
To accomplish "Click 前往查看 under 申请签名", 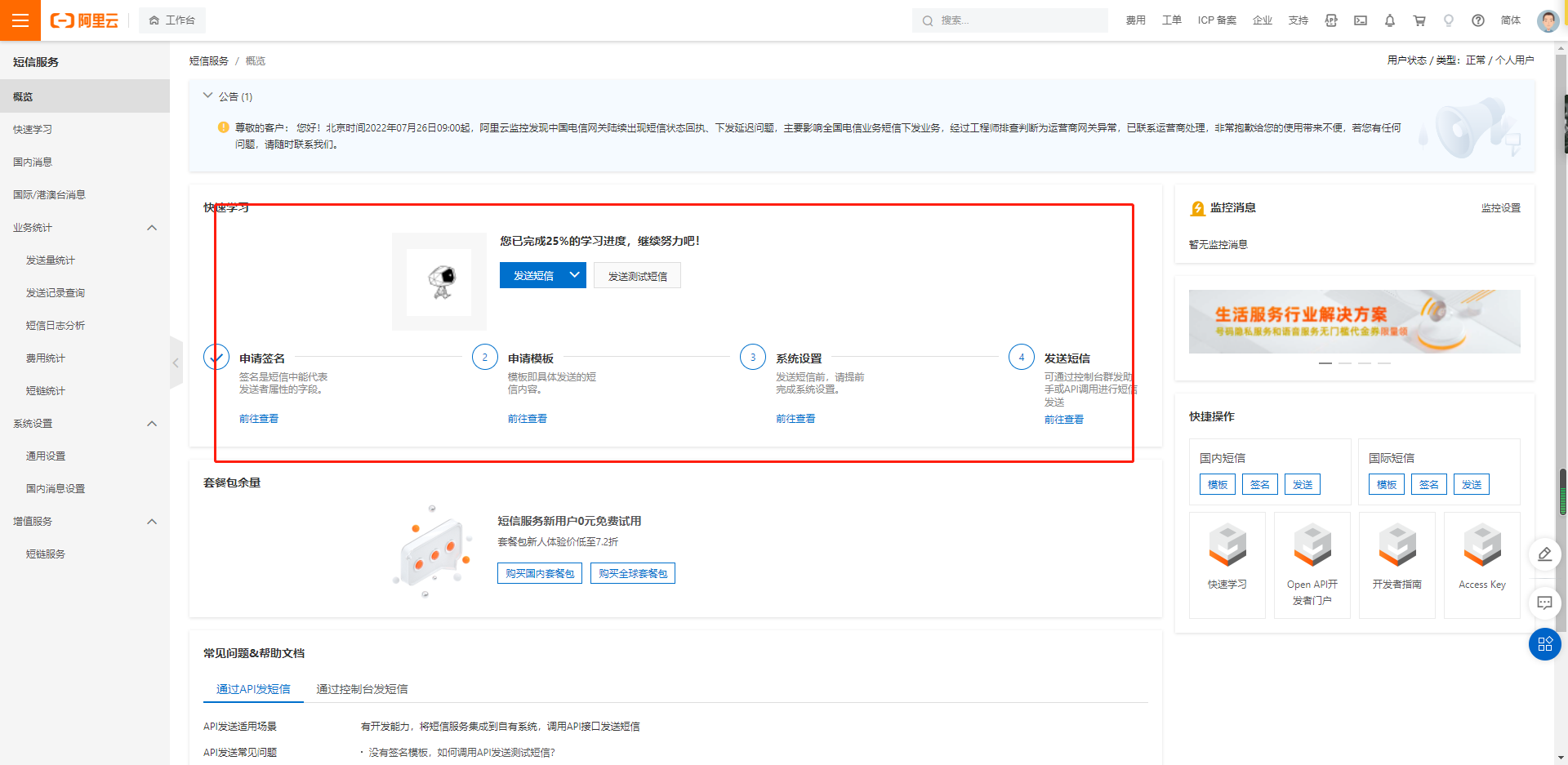I will click(x=259, y=419).
